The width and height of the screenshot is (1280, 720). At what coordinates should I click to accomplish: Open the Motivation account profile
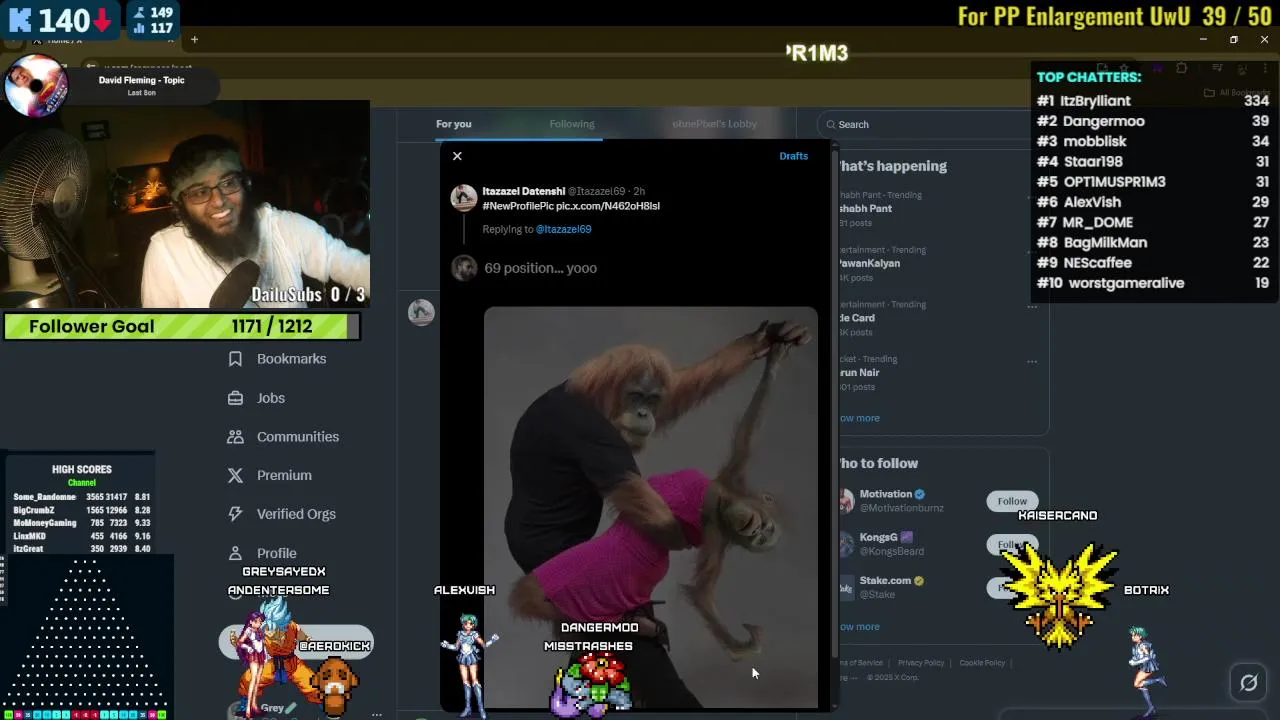pos(885,494)
